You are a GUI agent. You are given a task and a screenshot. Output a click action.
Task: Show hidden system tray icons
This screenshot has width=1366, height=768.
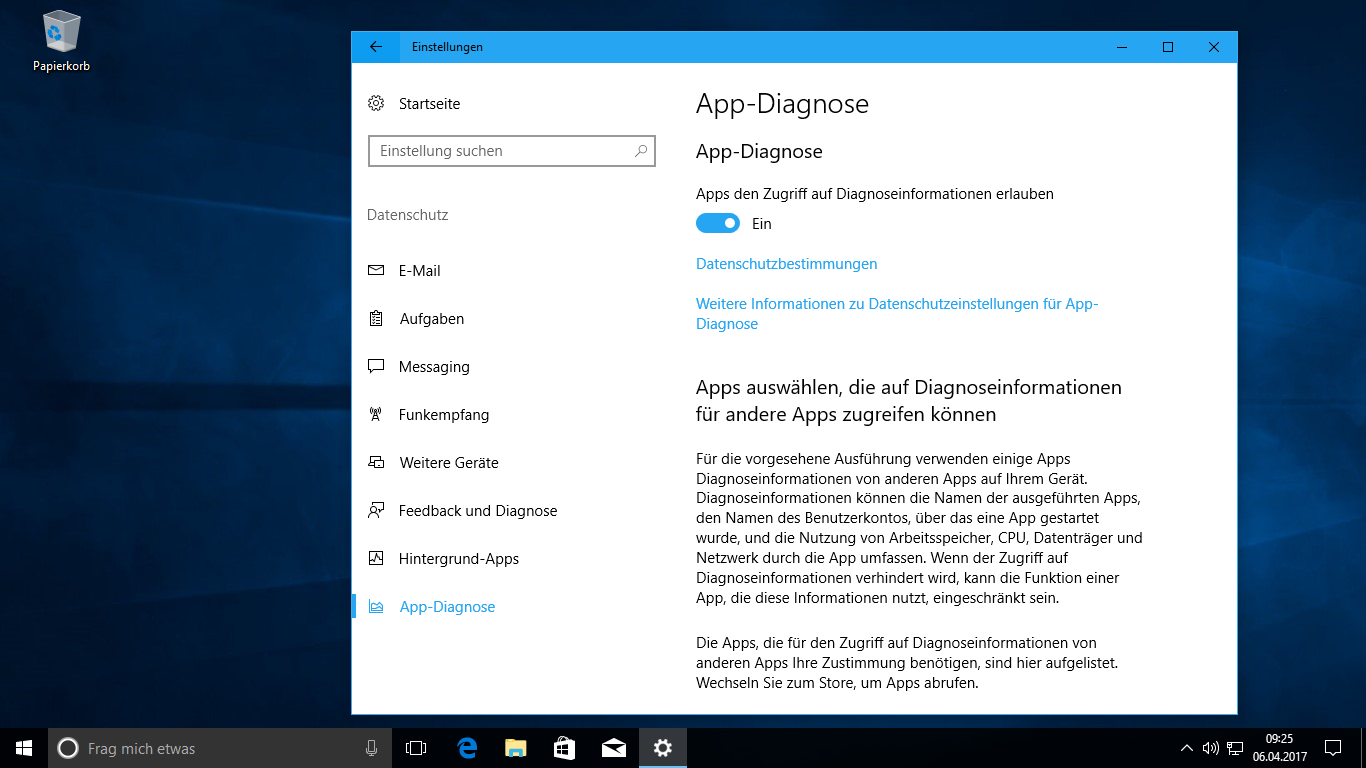pos(1186,748)
